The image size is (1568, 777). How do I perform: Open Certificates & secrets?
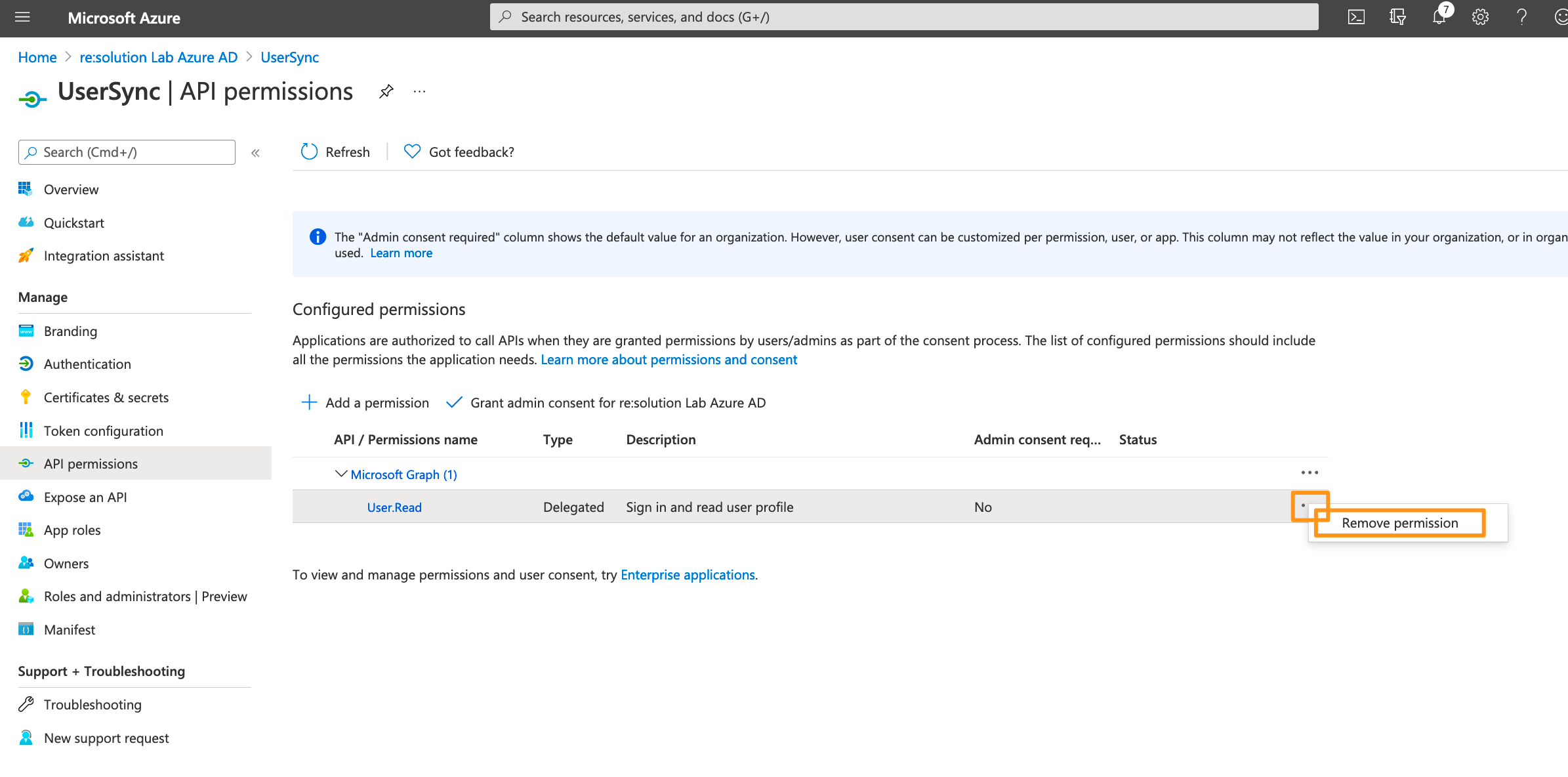[106, 398]
